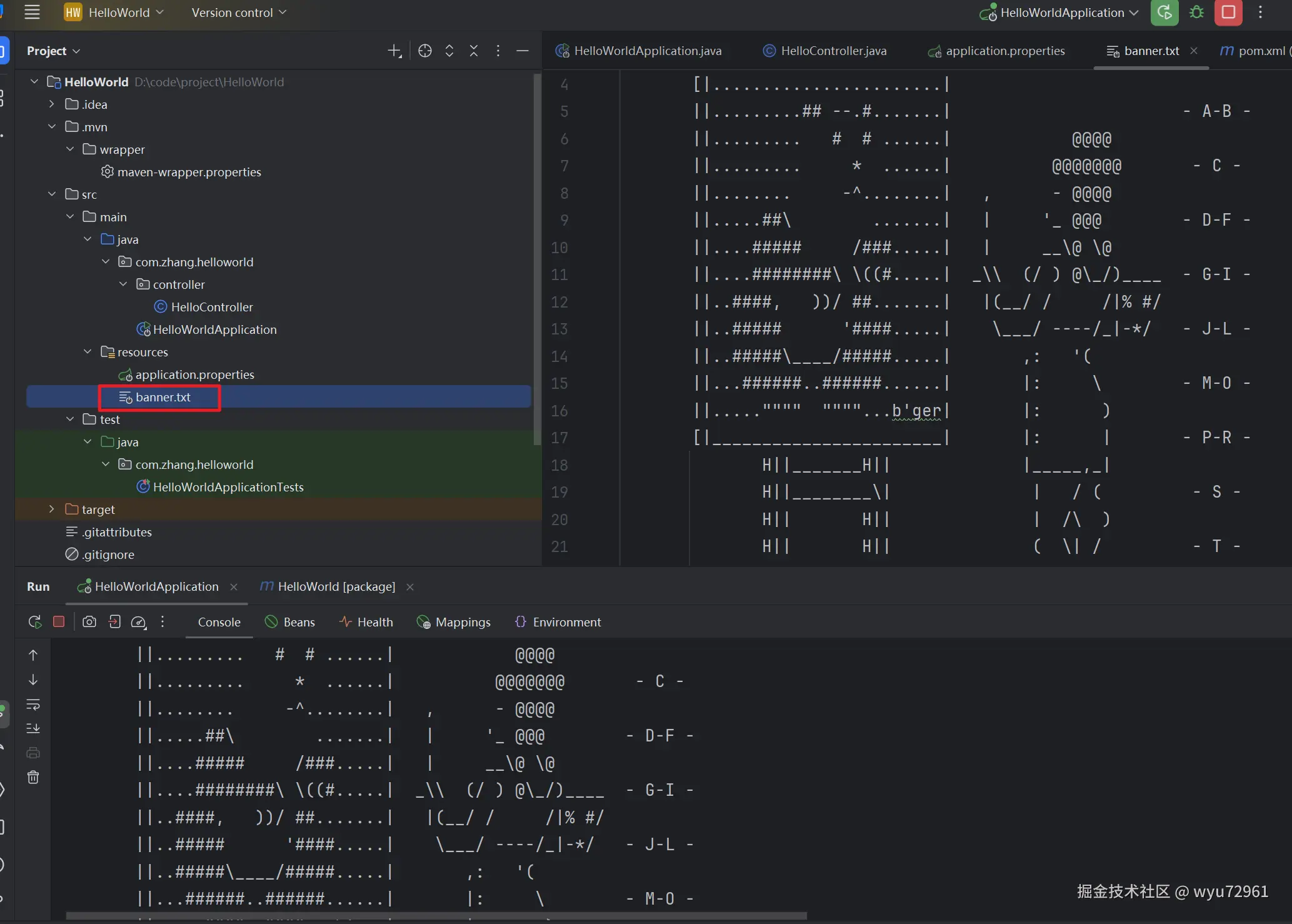Screen dimensions: 1292x924
Task: Click the console horizontal scrollbar
Action: [x=436, y=916]
